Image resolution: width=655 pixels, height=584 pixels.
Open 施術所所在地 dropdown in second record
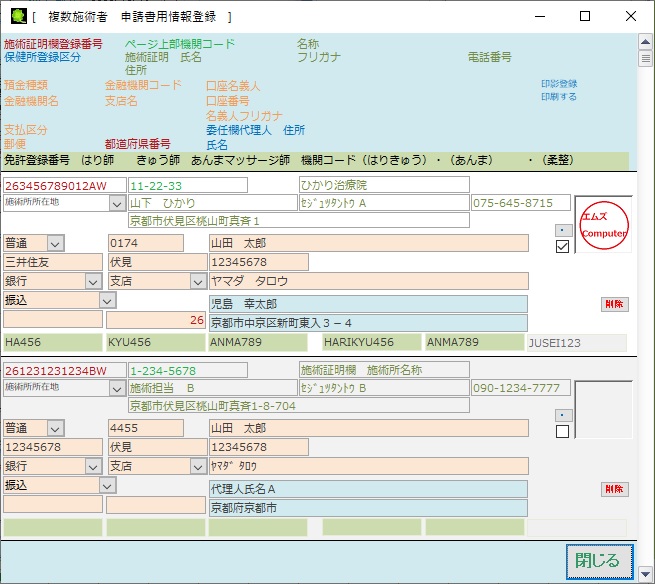click(117, 389)
